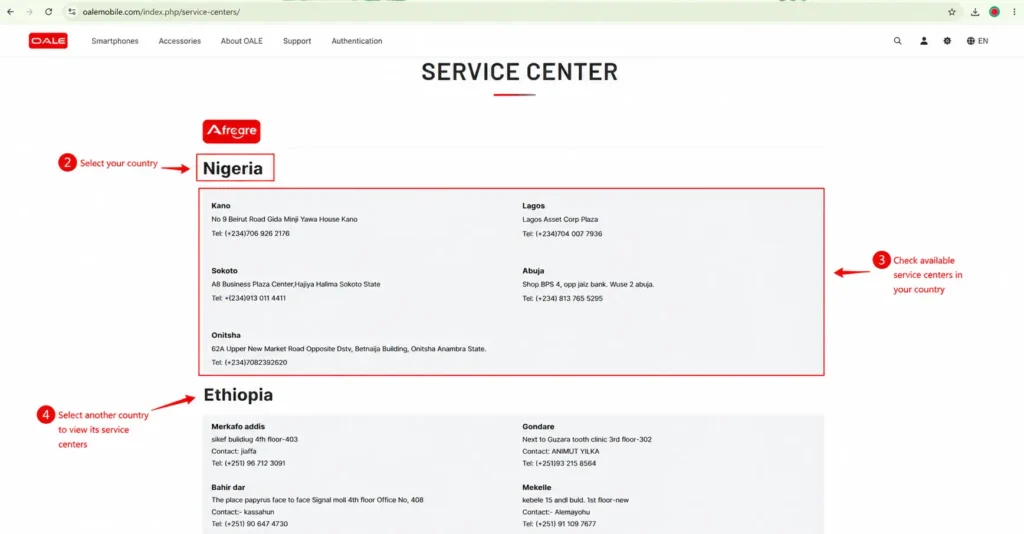Click the Abuja service center name

533,270
